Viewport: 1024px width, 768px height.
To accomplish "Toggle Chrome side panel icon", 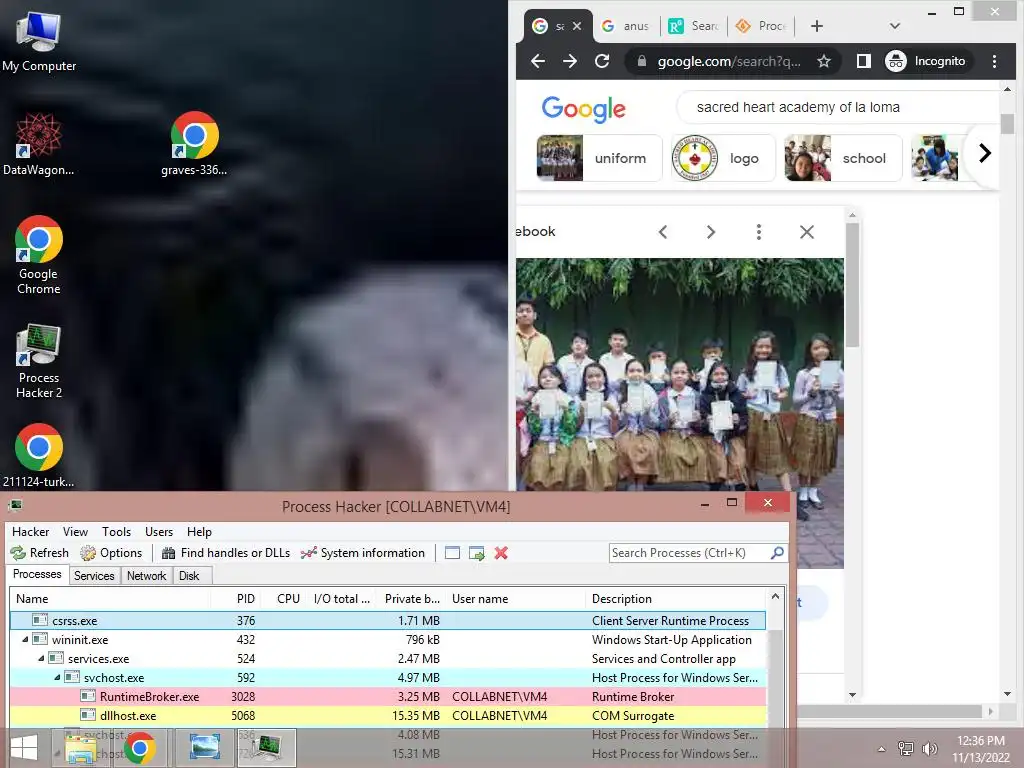I will (863, 61).
